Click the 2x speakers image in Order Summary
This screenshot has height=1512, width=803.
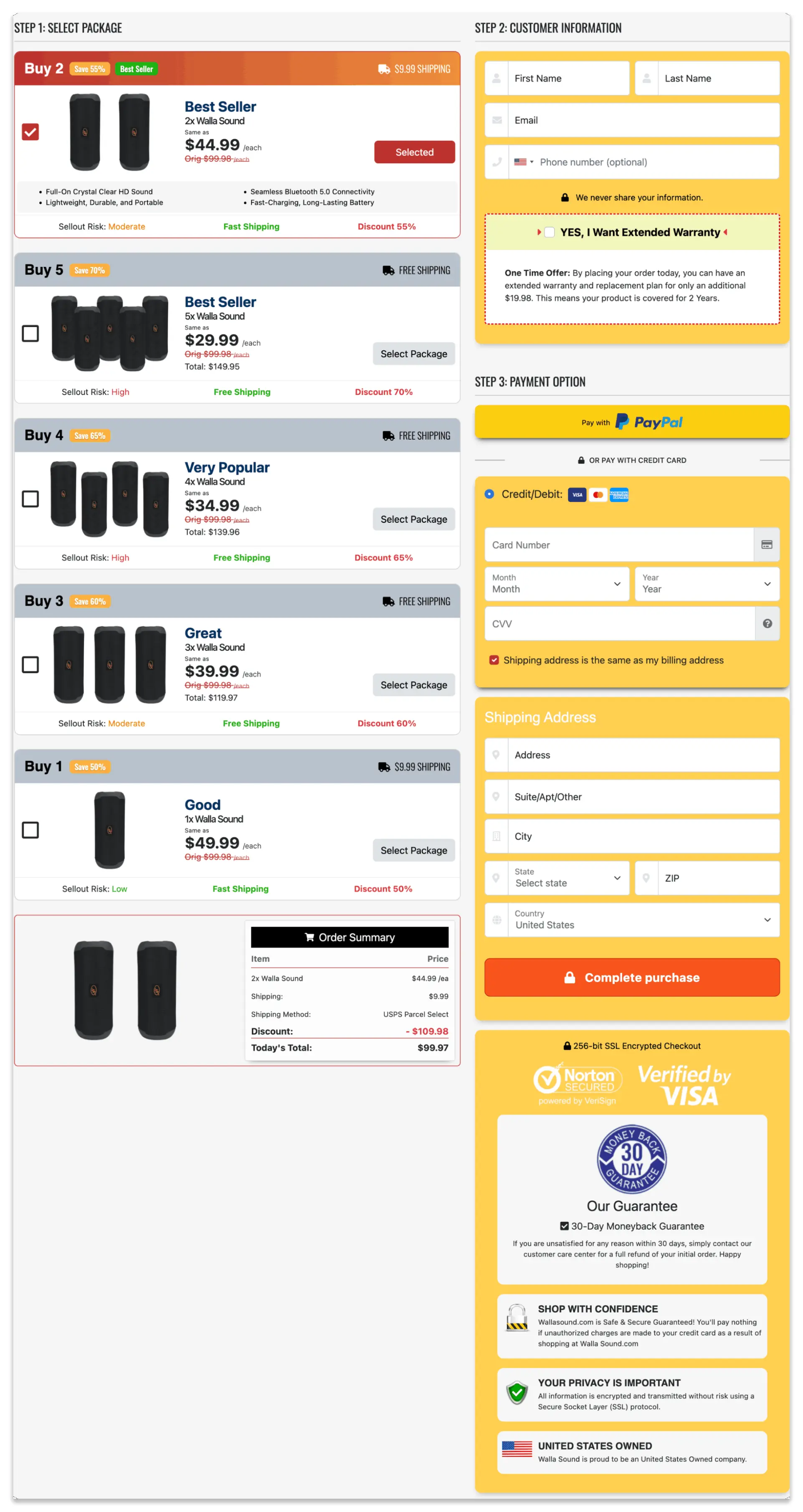pyautogui.click(x=125, y=990)
